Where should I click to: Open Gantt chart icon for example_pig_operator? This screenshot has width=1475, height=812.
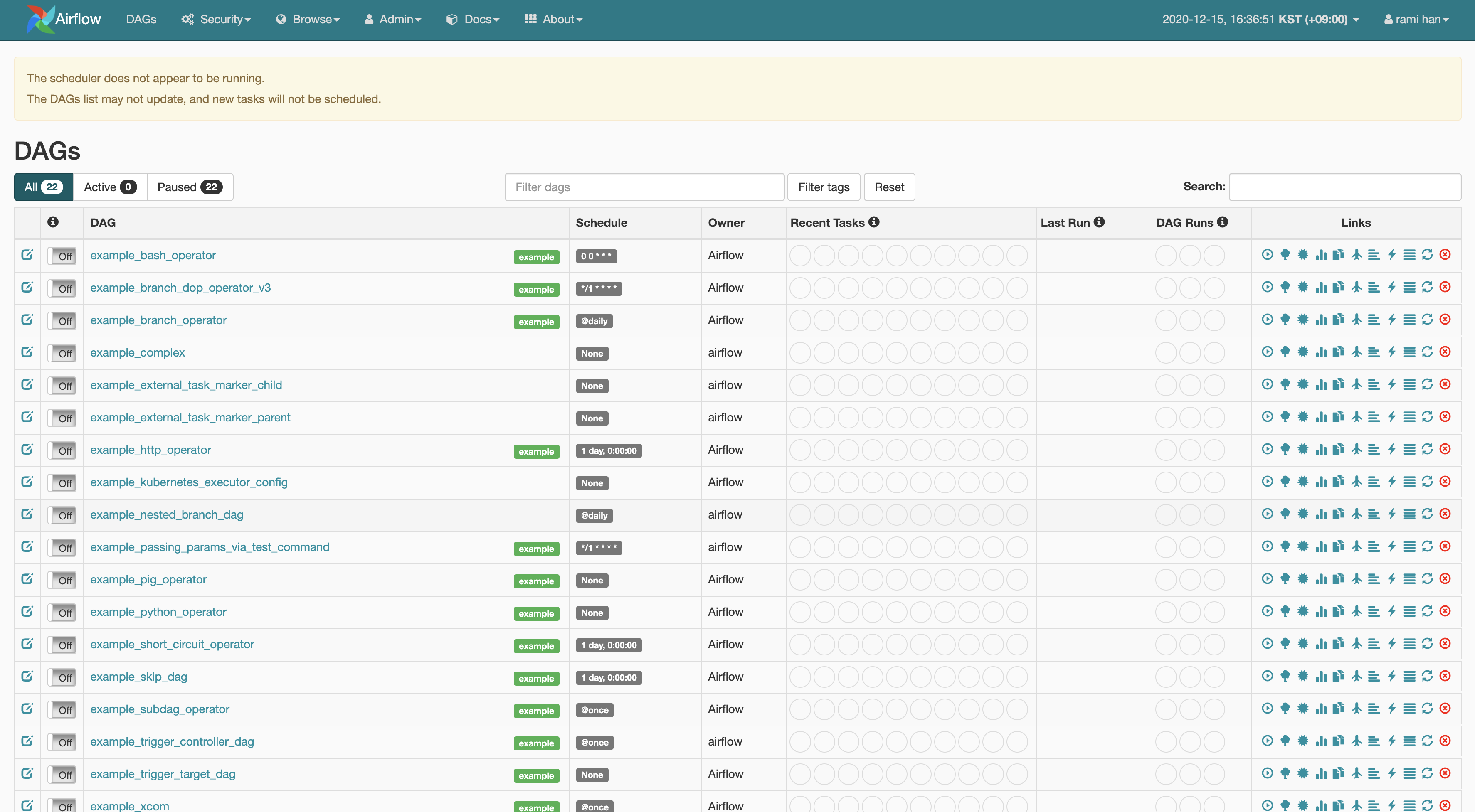[x=1374, y=579]
